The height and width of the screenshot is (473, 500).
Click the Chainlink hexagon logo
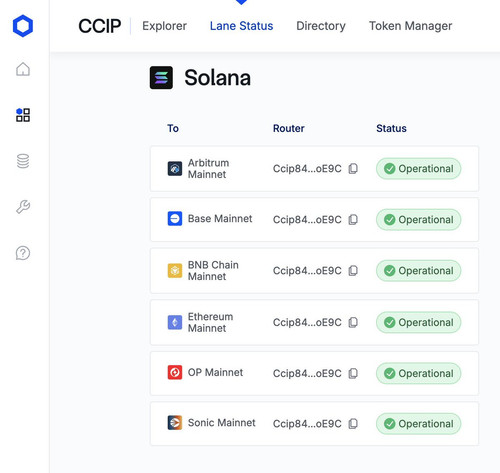pyautogui.click(x=23, y=26)
